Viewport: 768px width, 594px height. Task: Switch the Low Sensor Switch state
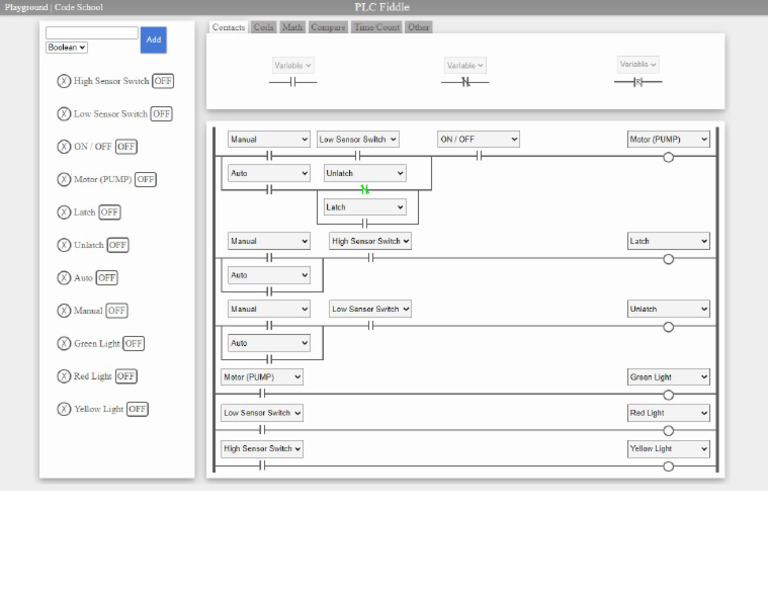point(161,114)
